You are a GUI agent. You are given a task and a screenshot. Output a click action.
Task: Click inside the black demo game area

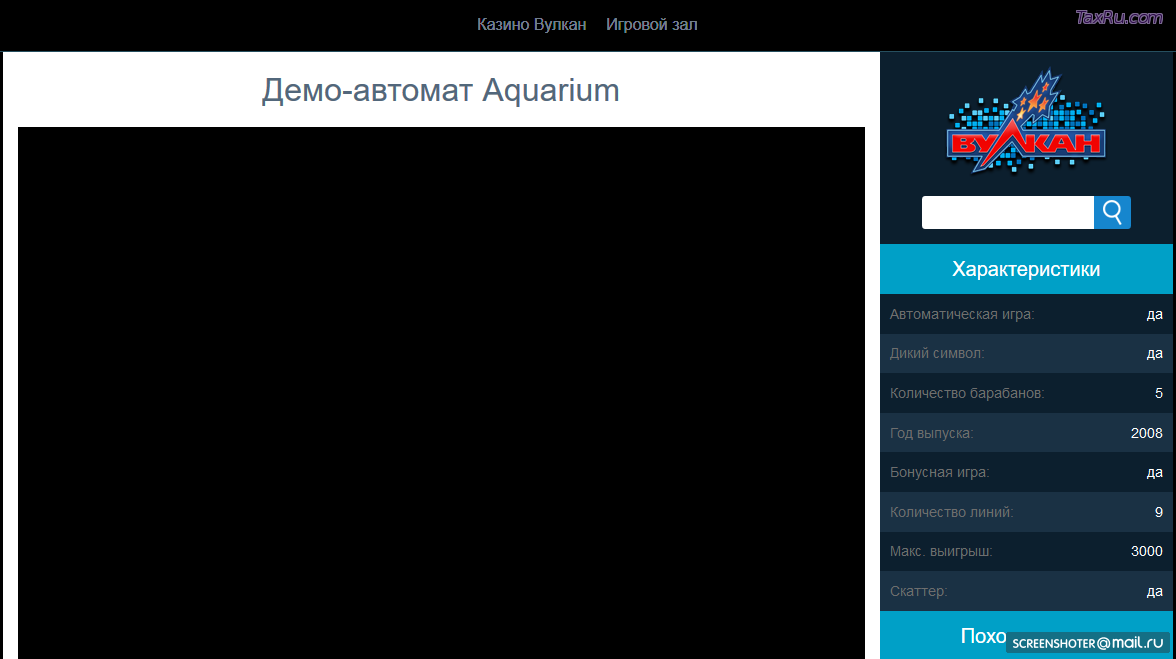click(x=441, y=392)
